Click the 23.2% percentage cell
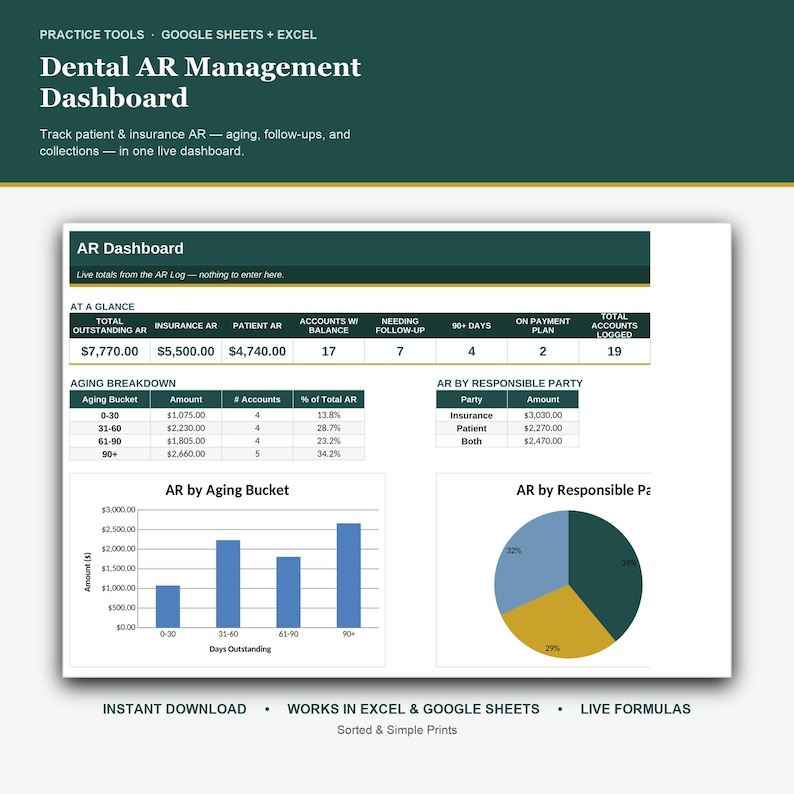794x794 pixels. (329, 441)
